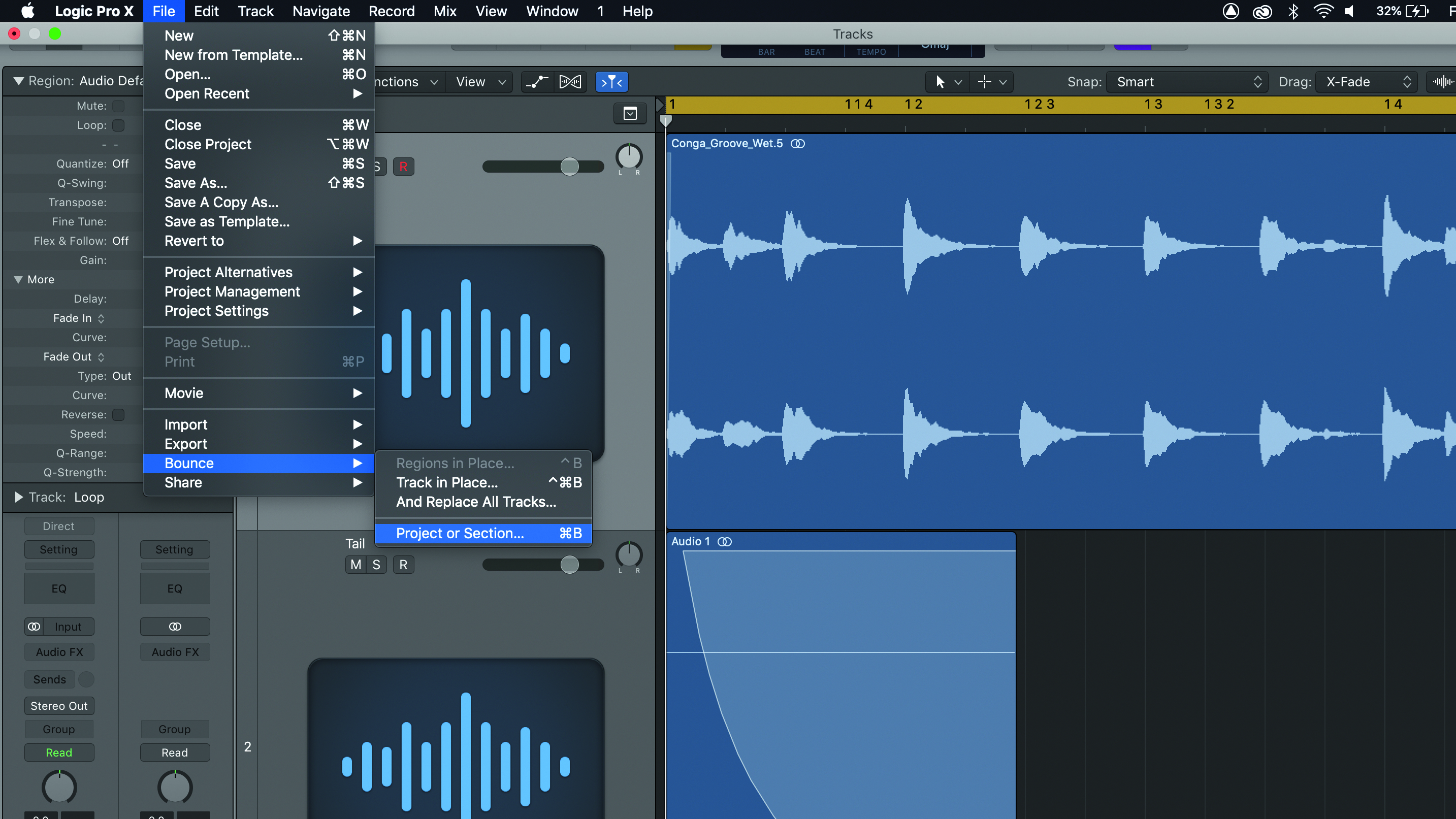Open the crosshair Command-click tool selector
Screen dimensions: 1456x819
point(992,82)
